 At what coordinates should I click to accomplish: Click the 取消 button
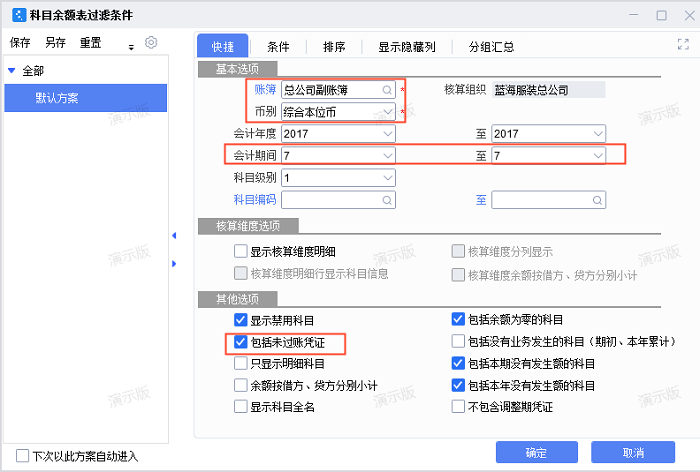tap(633, 452)
